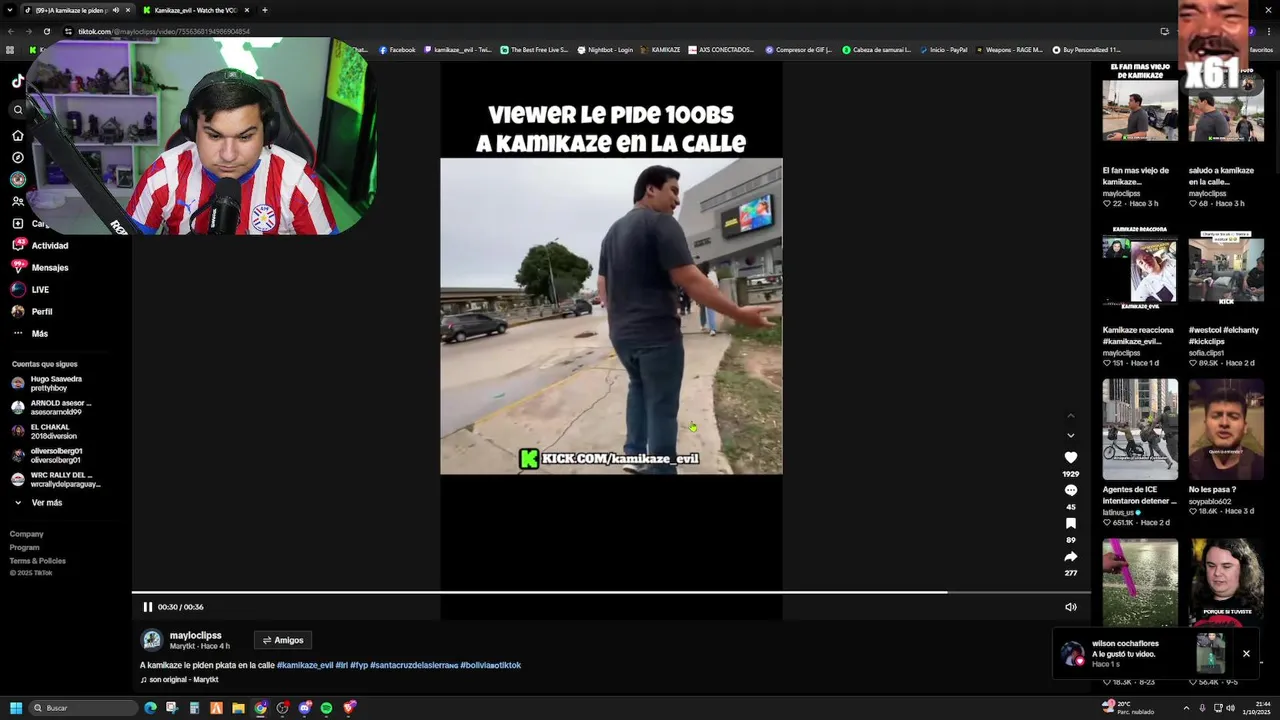The width and height of the screenshot is (1280, 720).
Task: Open Actividad notifications in sidebar
Action: coord(40,245)
